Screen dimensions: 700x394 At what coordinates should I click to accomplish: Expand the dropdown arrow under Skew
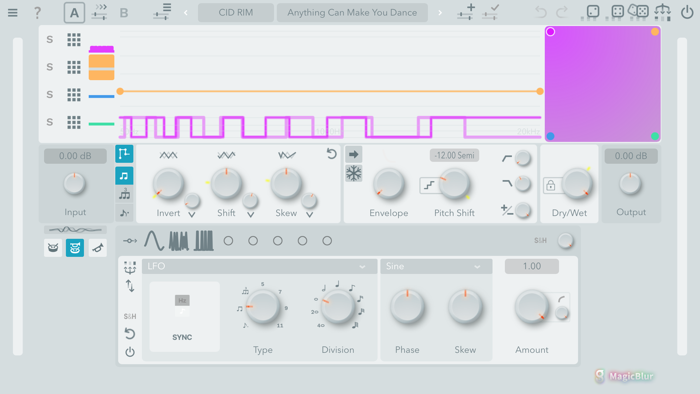click(x=309, y=215)
